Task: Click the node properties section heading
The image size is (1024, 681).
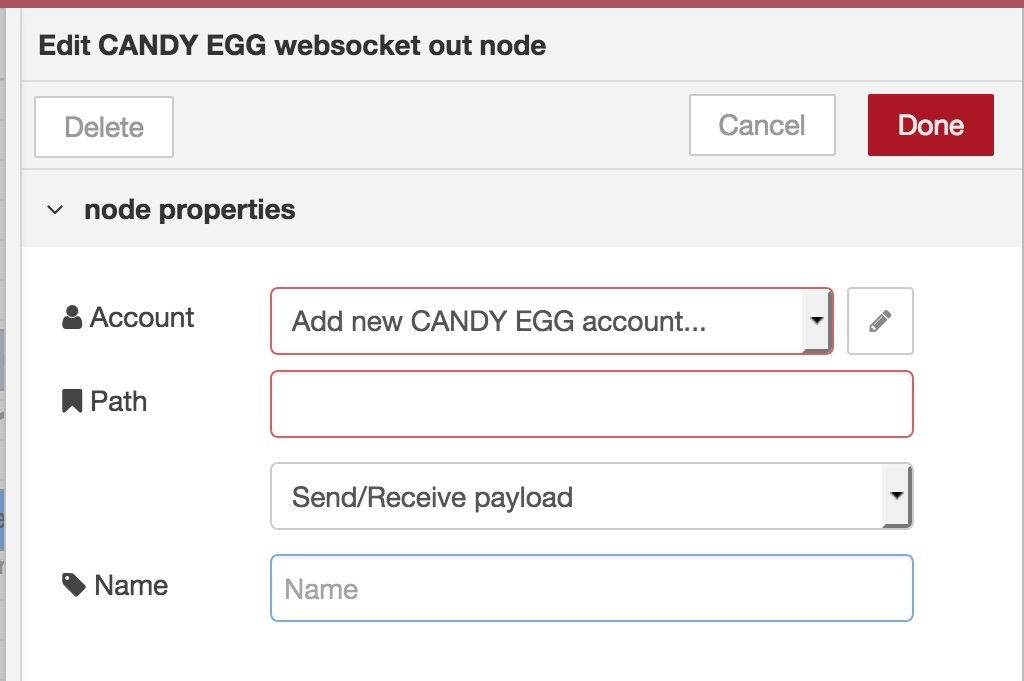Action: pos(189,210)
